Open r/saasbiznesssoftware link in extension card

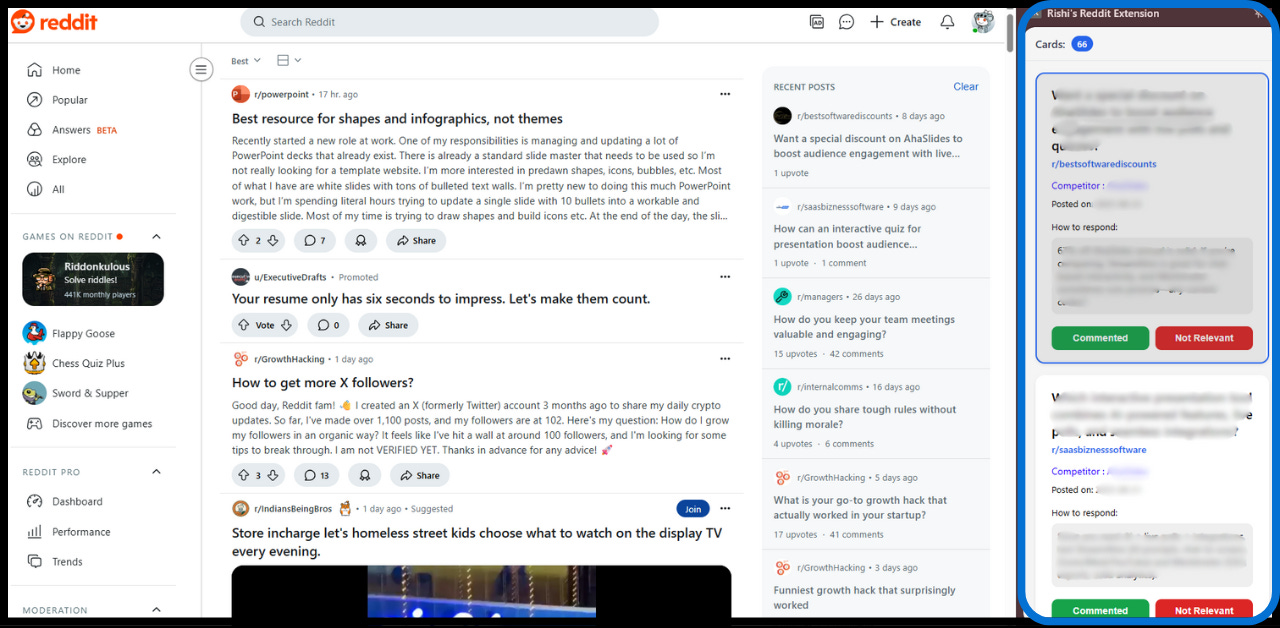click(1099, 450)
